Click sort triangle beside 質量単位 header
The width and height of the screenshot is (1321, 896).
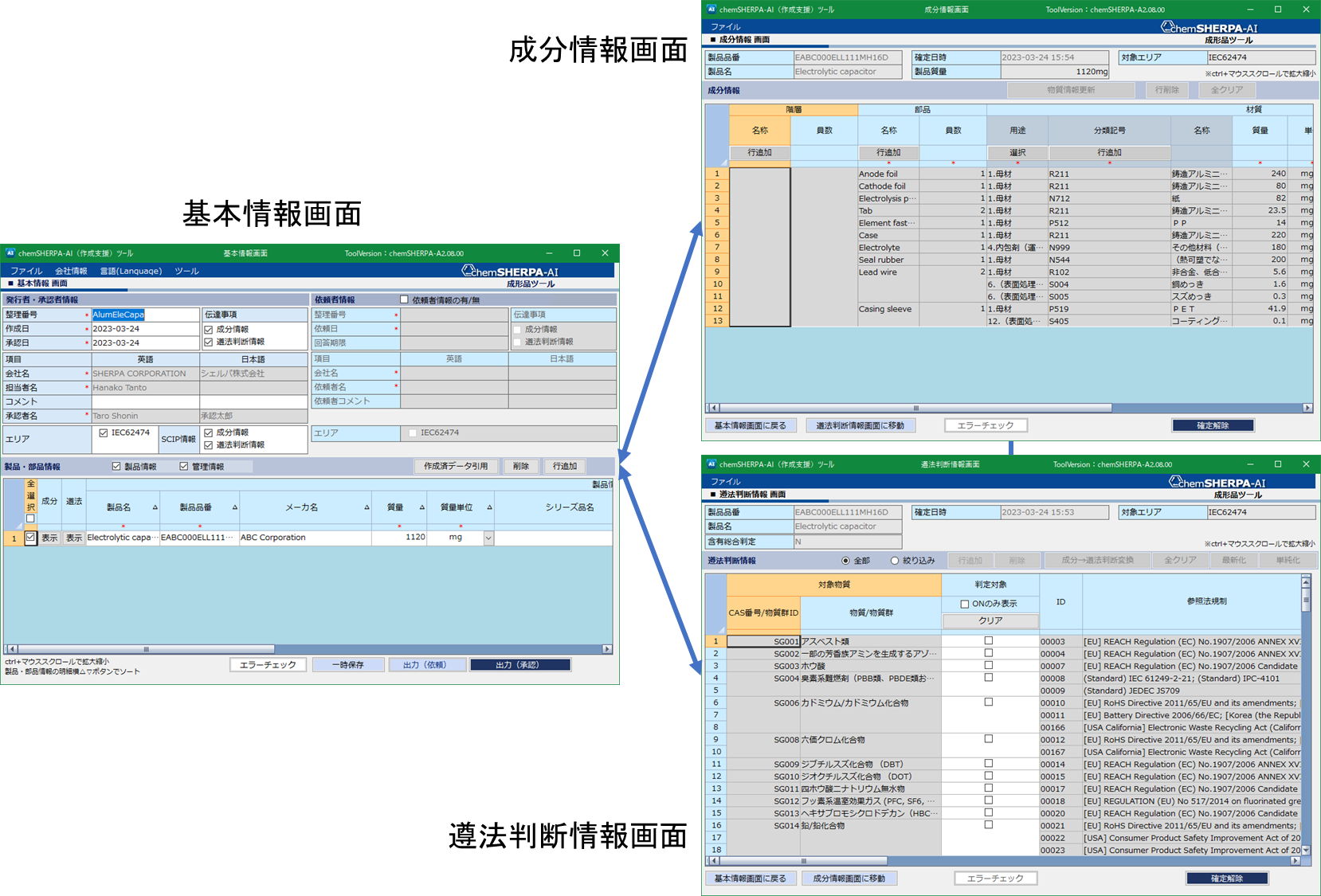tap(489, 507)
